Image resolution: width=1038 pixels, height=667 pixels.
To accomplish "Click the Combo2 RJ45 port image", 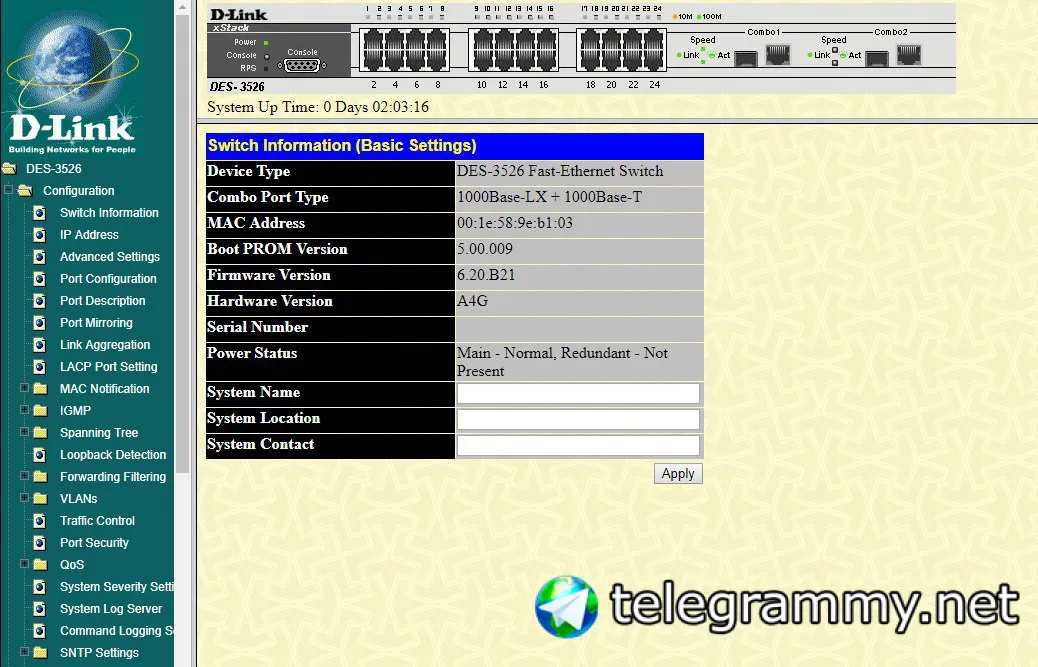I will (909, 54).
